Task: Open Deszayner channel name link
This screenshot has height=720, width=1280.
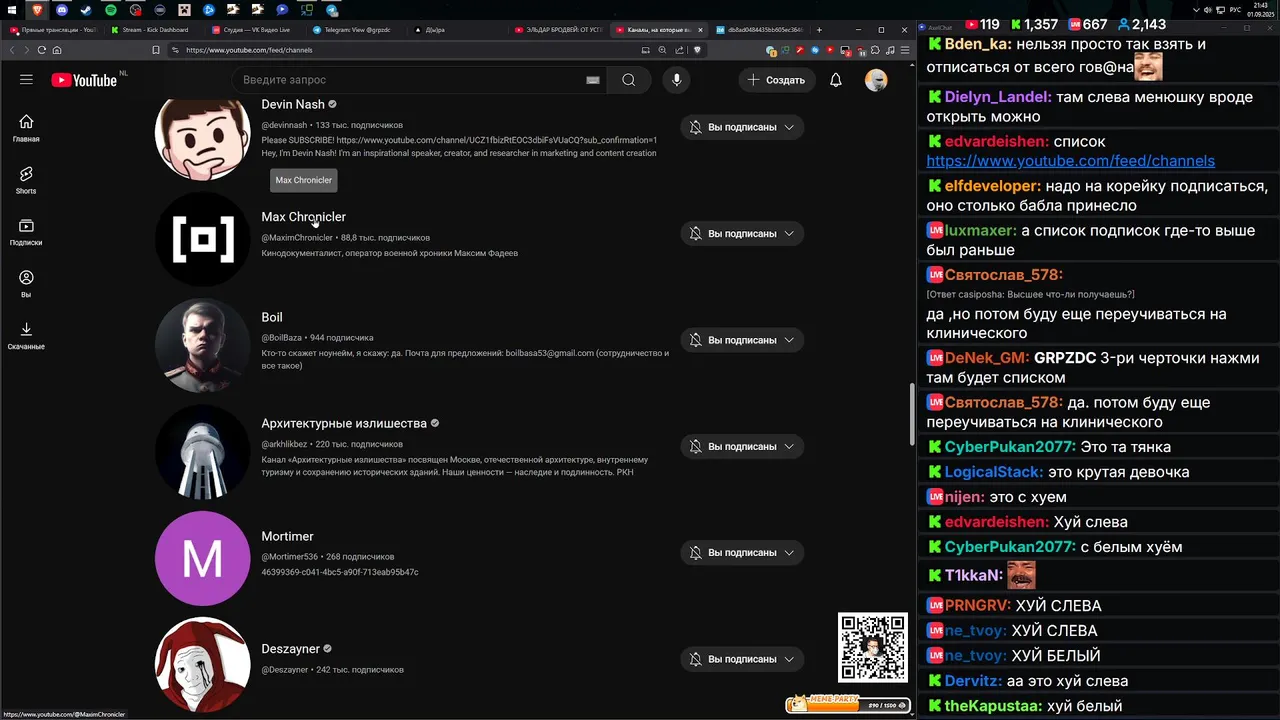Action: [x=290, y=649]
